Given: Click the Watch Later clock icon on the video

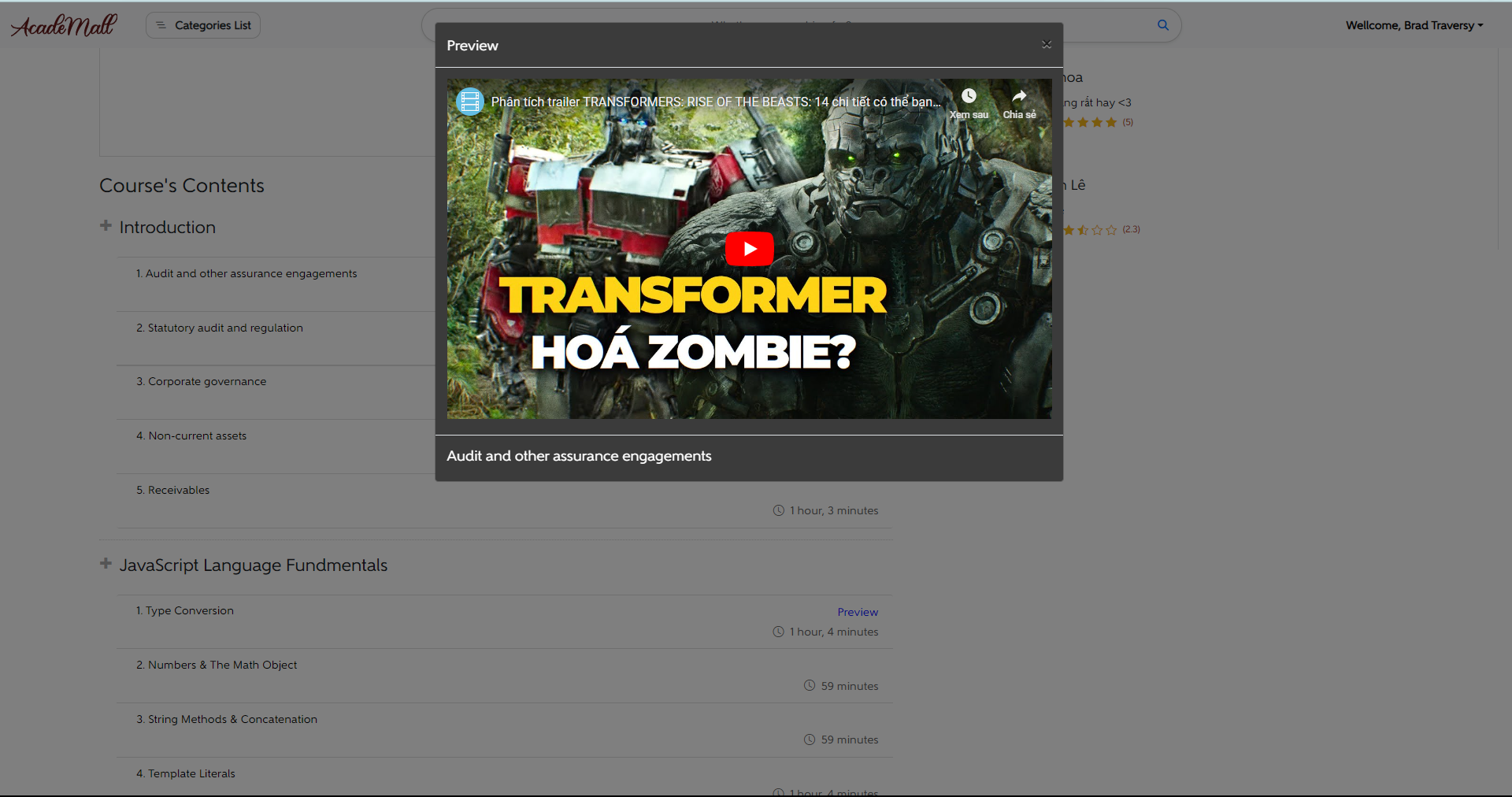Looking at the screenshot, I should pyautogui.click(x=969, y=95).
